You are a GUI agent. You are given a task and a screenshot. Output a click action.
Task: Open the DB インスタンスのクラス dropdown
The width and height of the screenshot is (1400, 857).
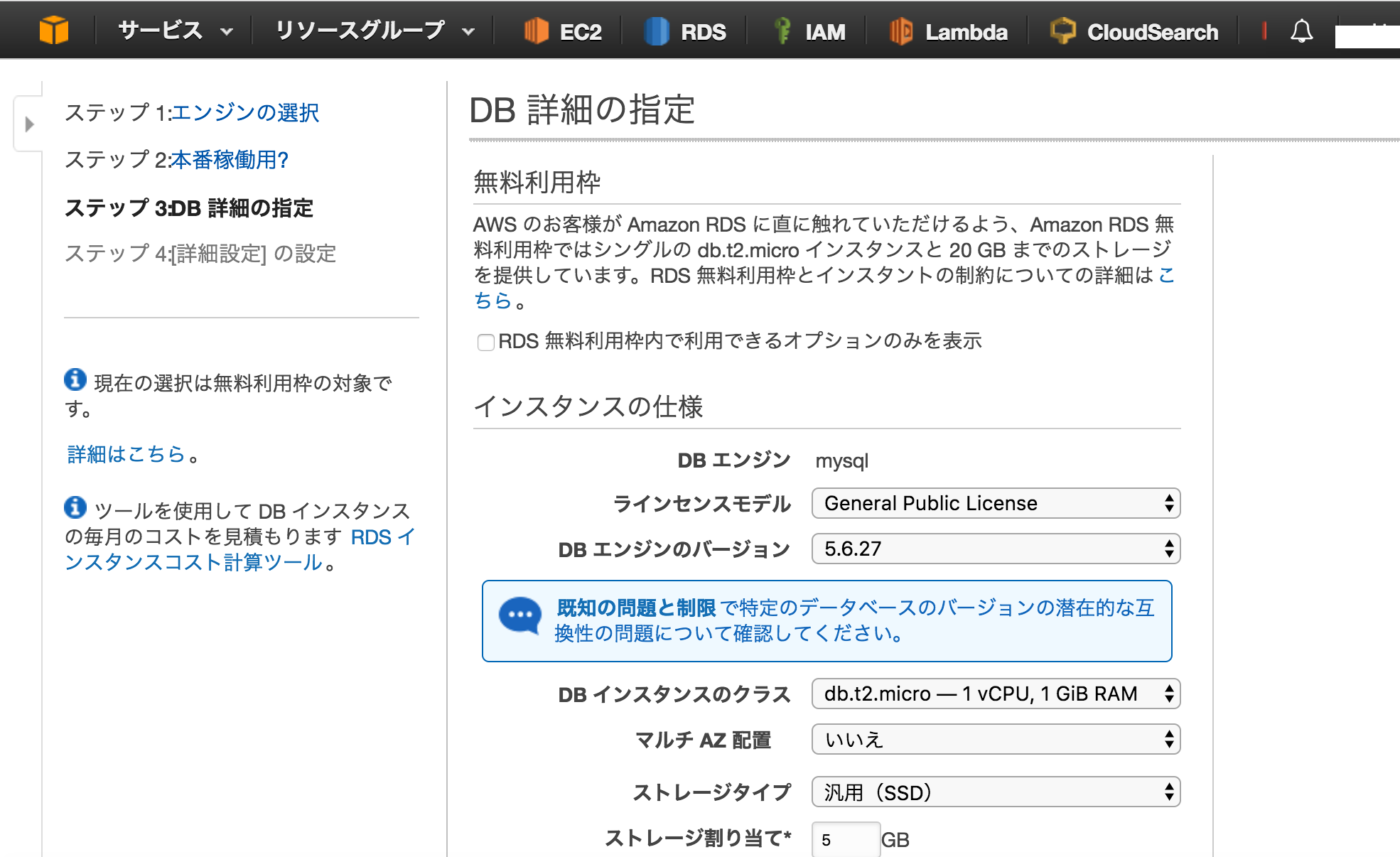coord(996,694)
